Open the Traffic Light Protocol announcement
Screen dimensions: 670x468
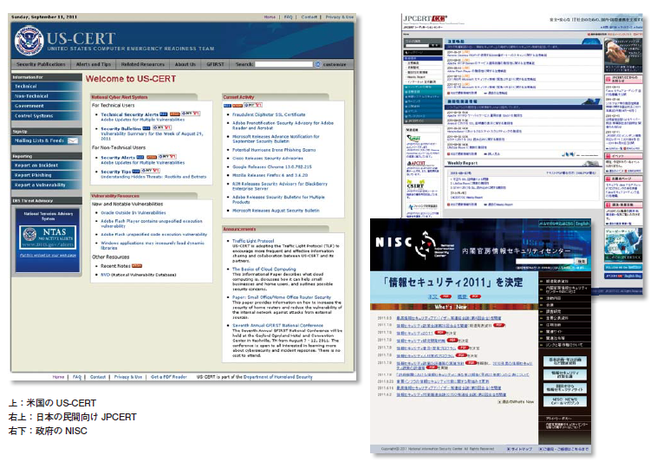pyautogui.click(x=253, y=240)
